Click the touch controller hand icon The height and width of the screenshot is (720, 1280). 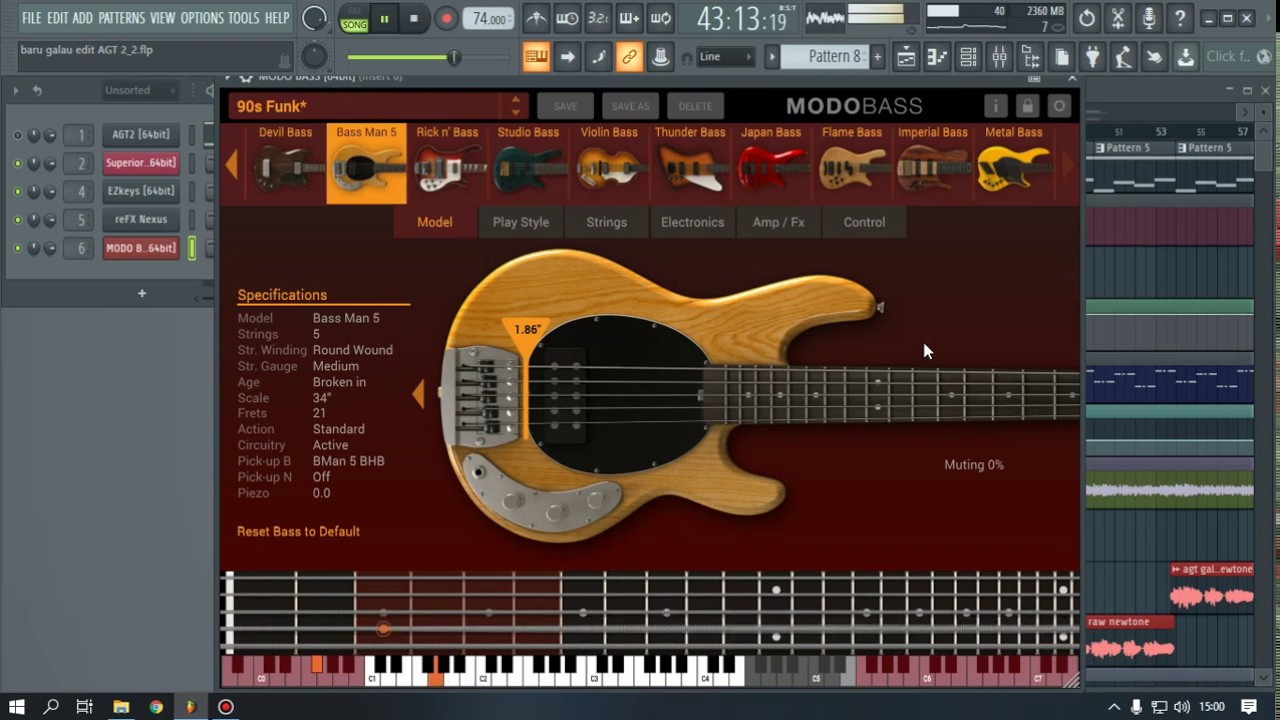click(x=1155, y=57)
